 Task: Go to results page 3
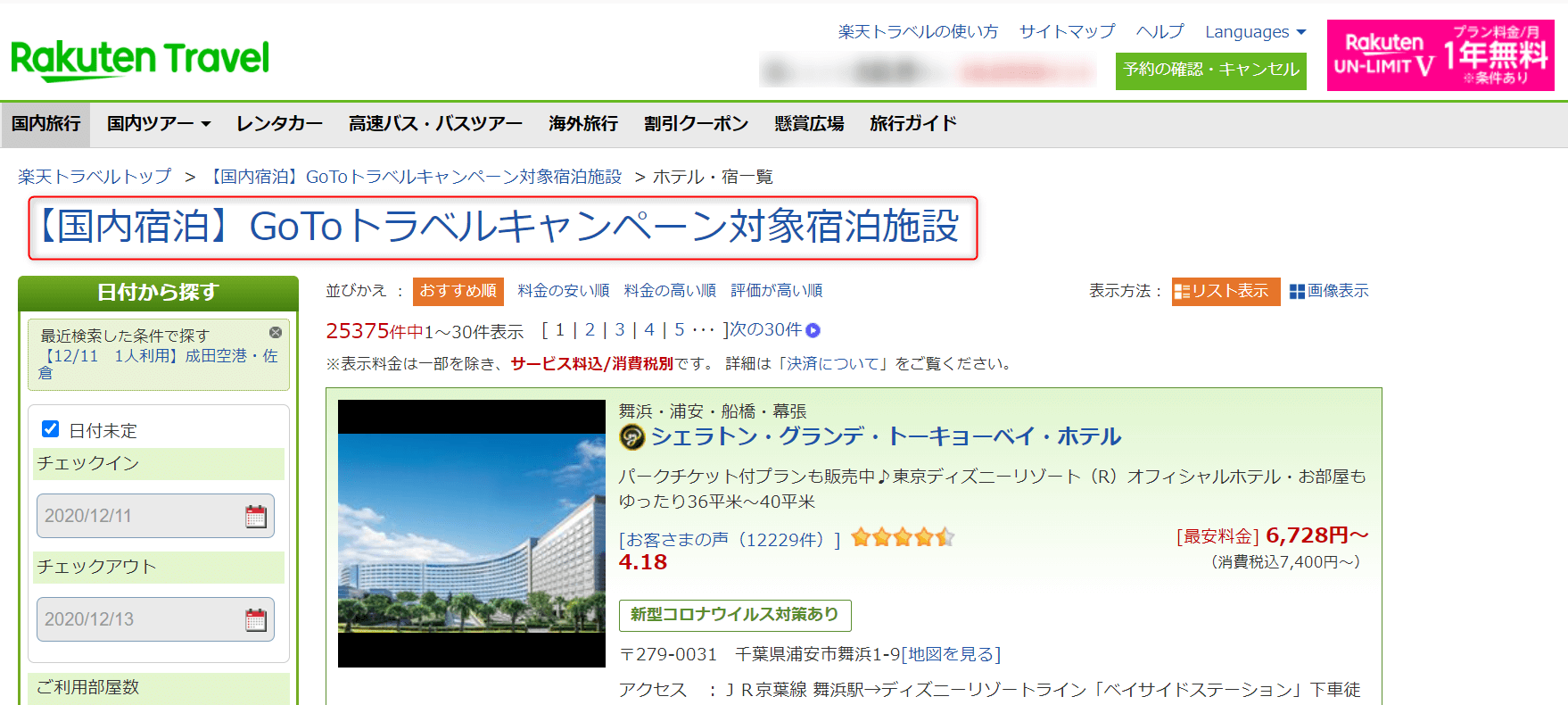tap(620, 330)
